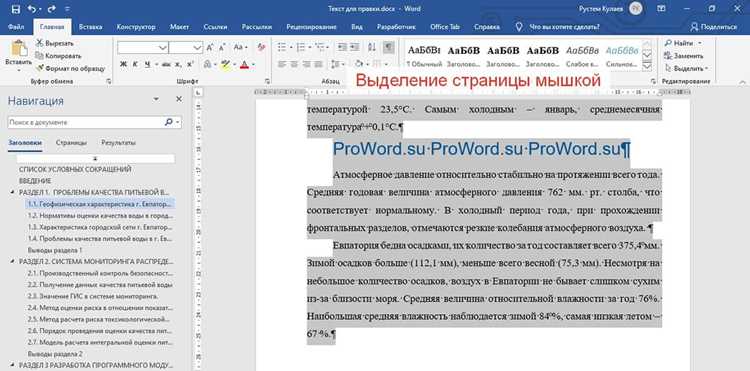The image size is (750, 371).
Task: Switch to Конструктор ribbon tab
Action: click(136, 27)
